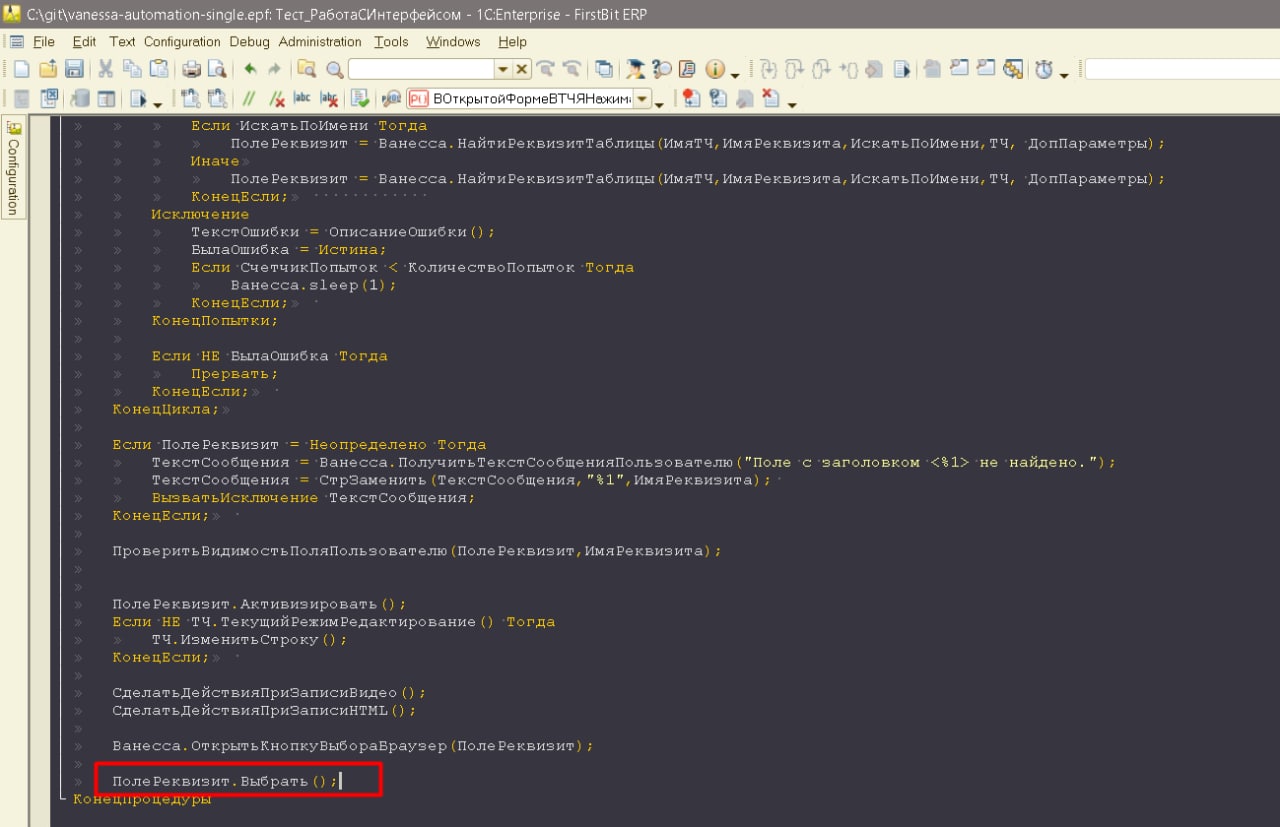
Task: Open the Edit menu
Action: pyautogui.click(x=84, y=42)
